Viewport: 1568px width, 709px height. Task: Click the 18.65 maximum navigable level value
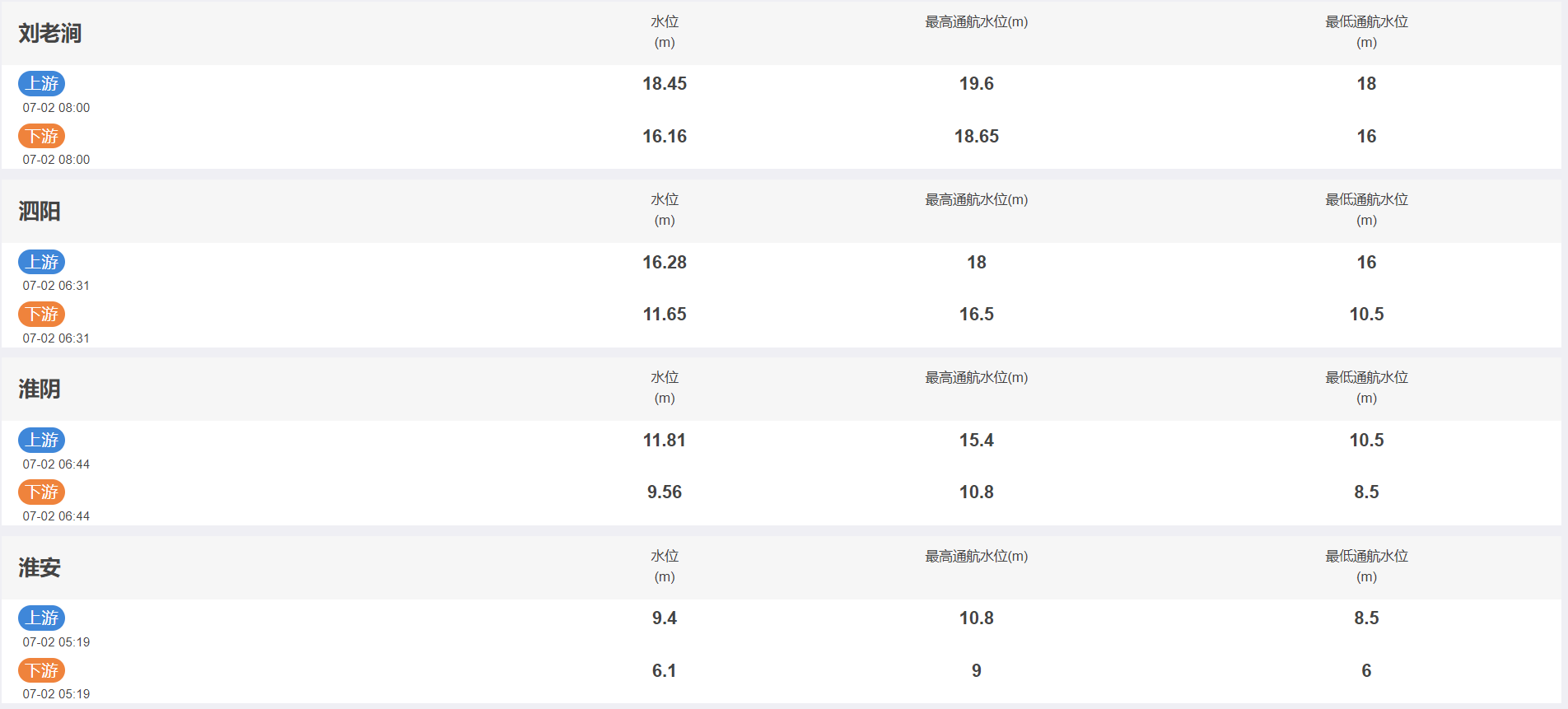tap(976, 136)
